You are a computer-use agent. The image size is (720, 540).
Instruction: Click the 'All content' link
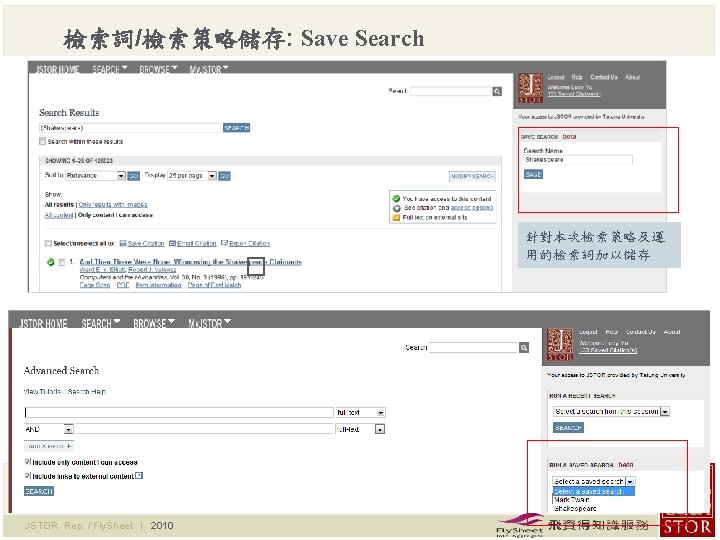click(x=59, y=215)
